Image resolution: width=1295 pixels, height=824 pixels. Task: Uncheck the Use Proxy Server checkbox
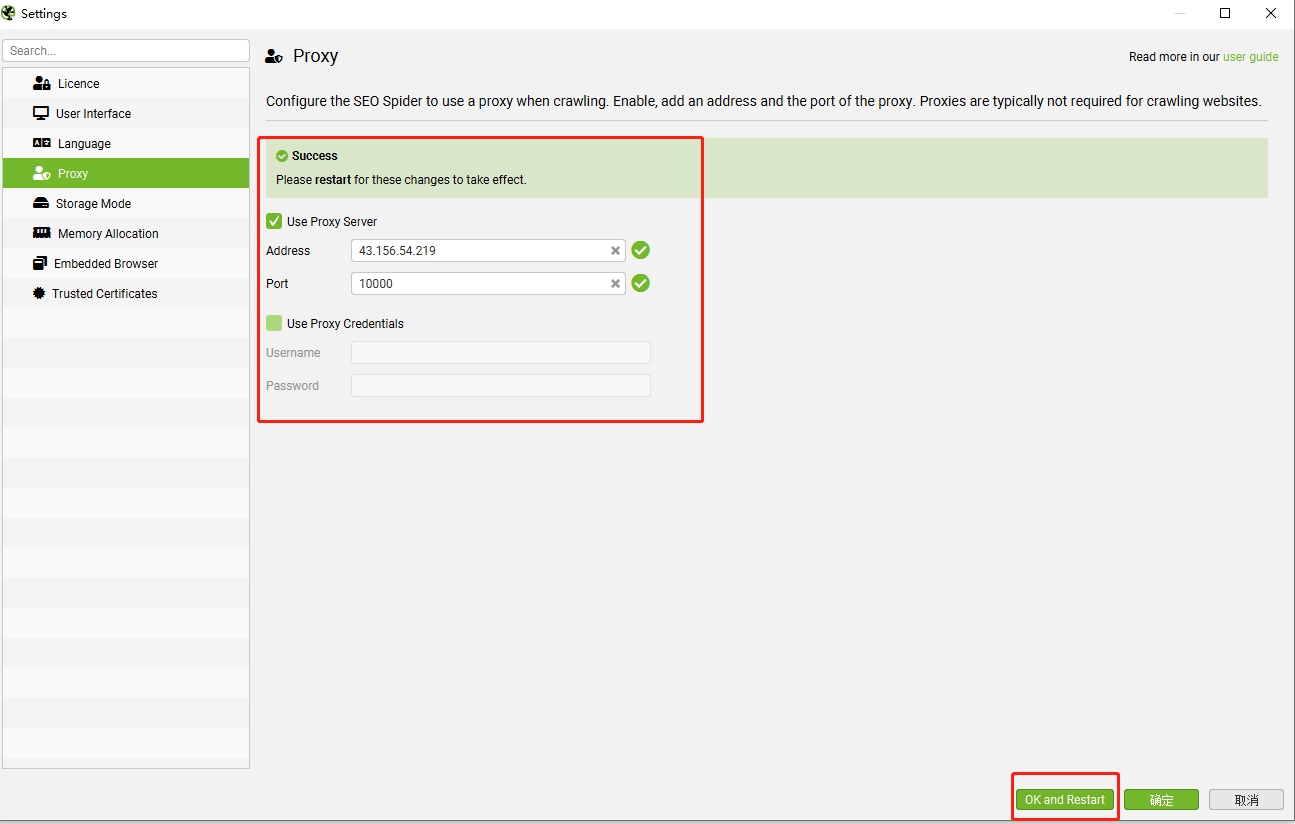(x=274, y=221)
